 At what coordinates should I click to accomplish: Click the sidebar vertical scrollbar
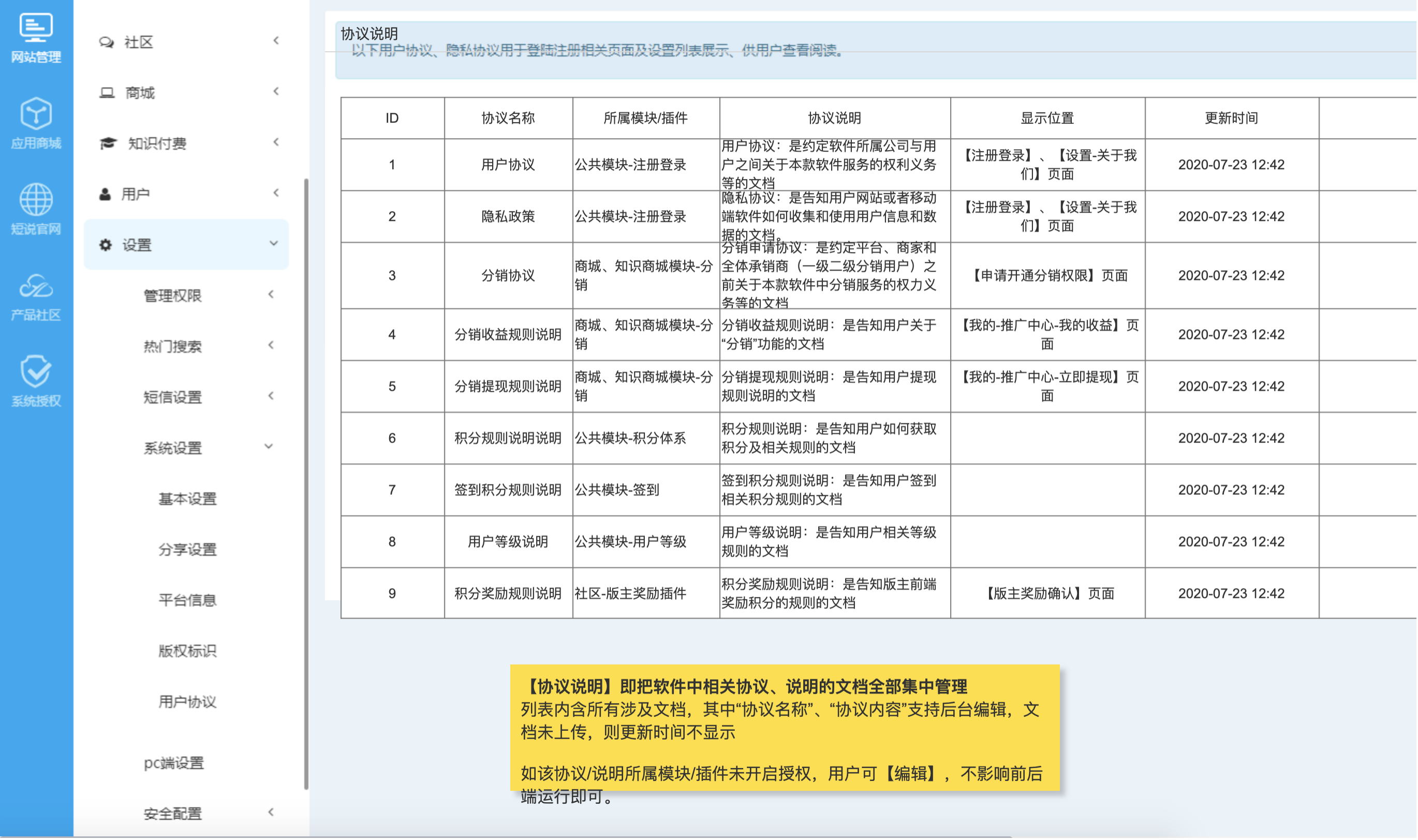pos(307,484)
